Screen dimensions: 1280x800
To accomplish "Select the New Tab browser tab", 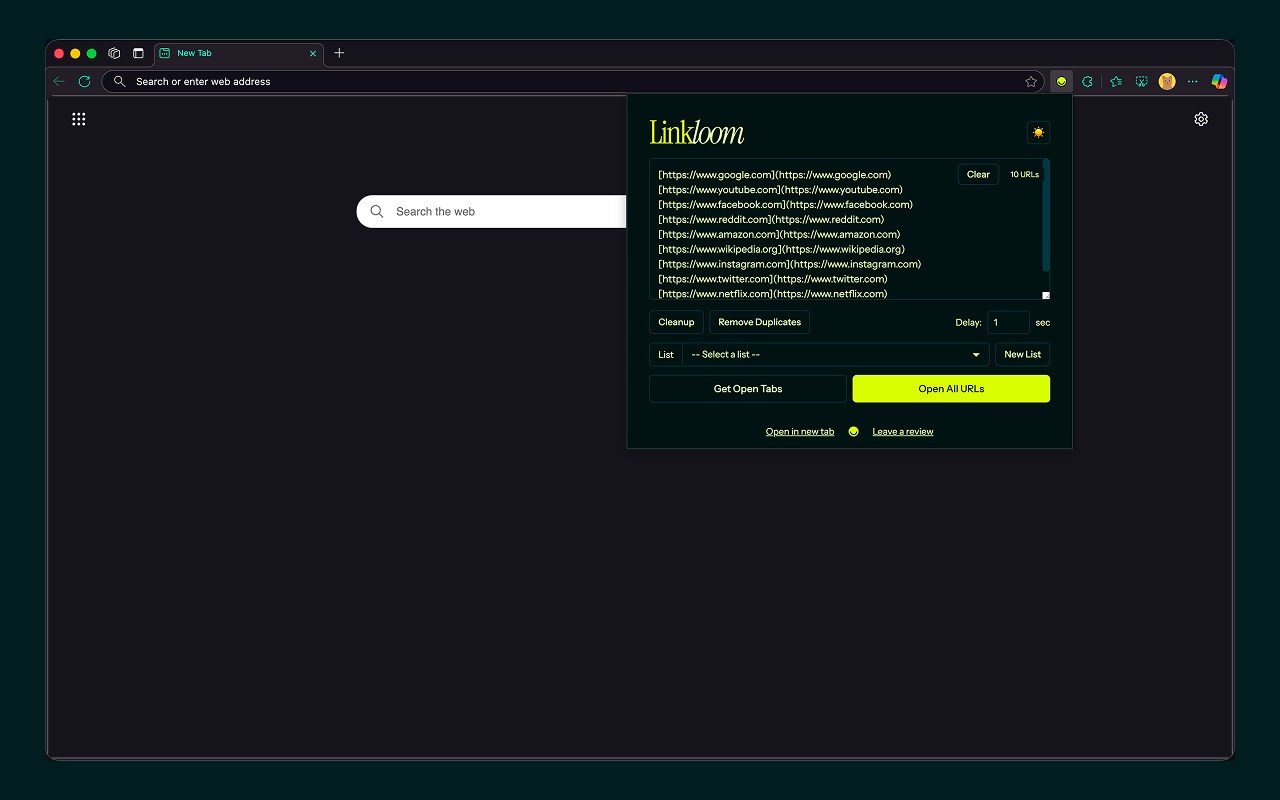I will (239, 53).
